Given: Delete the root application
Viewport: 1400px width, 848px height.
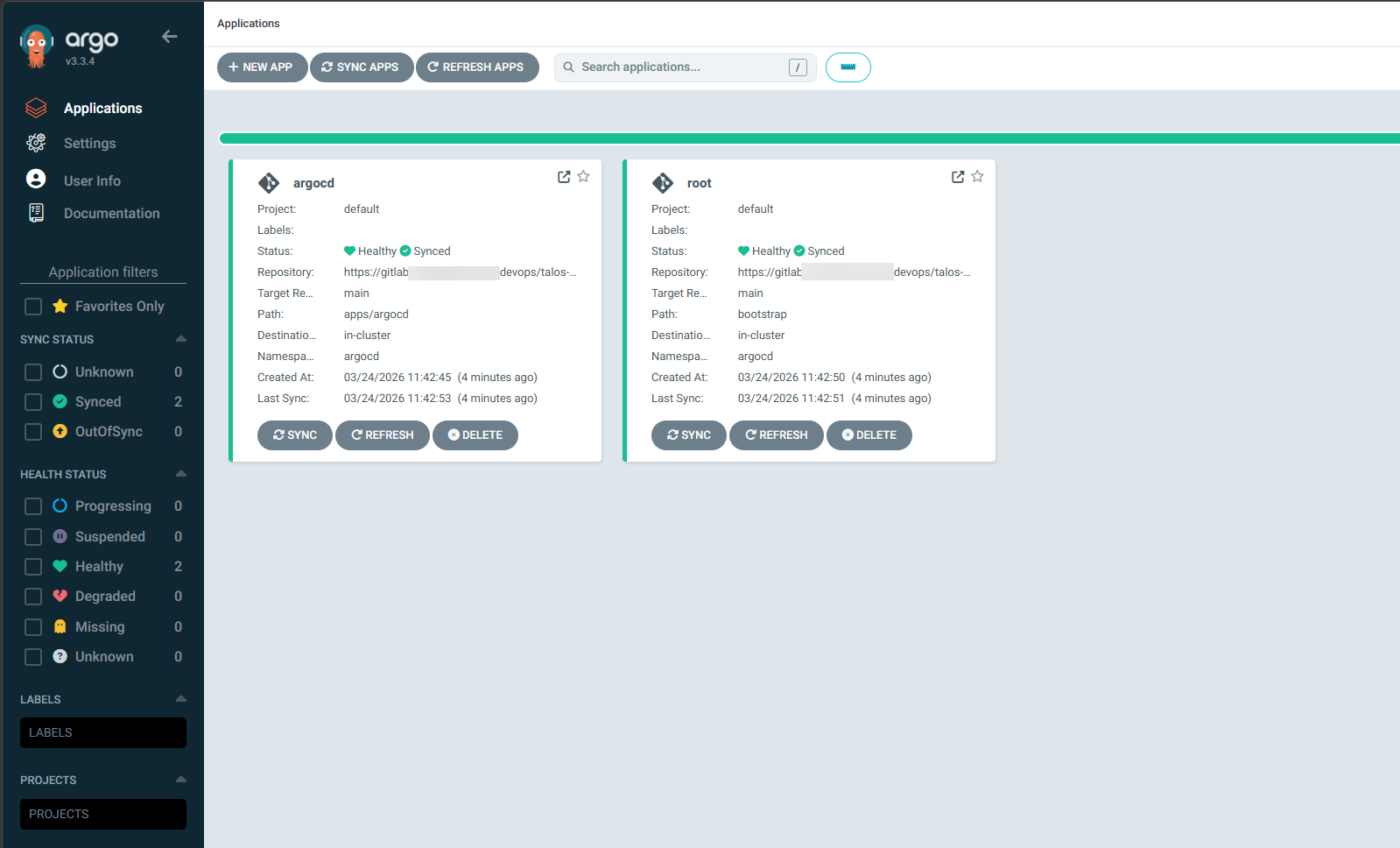Looking at the screenshot, I should (x=869, y=435).
